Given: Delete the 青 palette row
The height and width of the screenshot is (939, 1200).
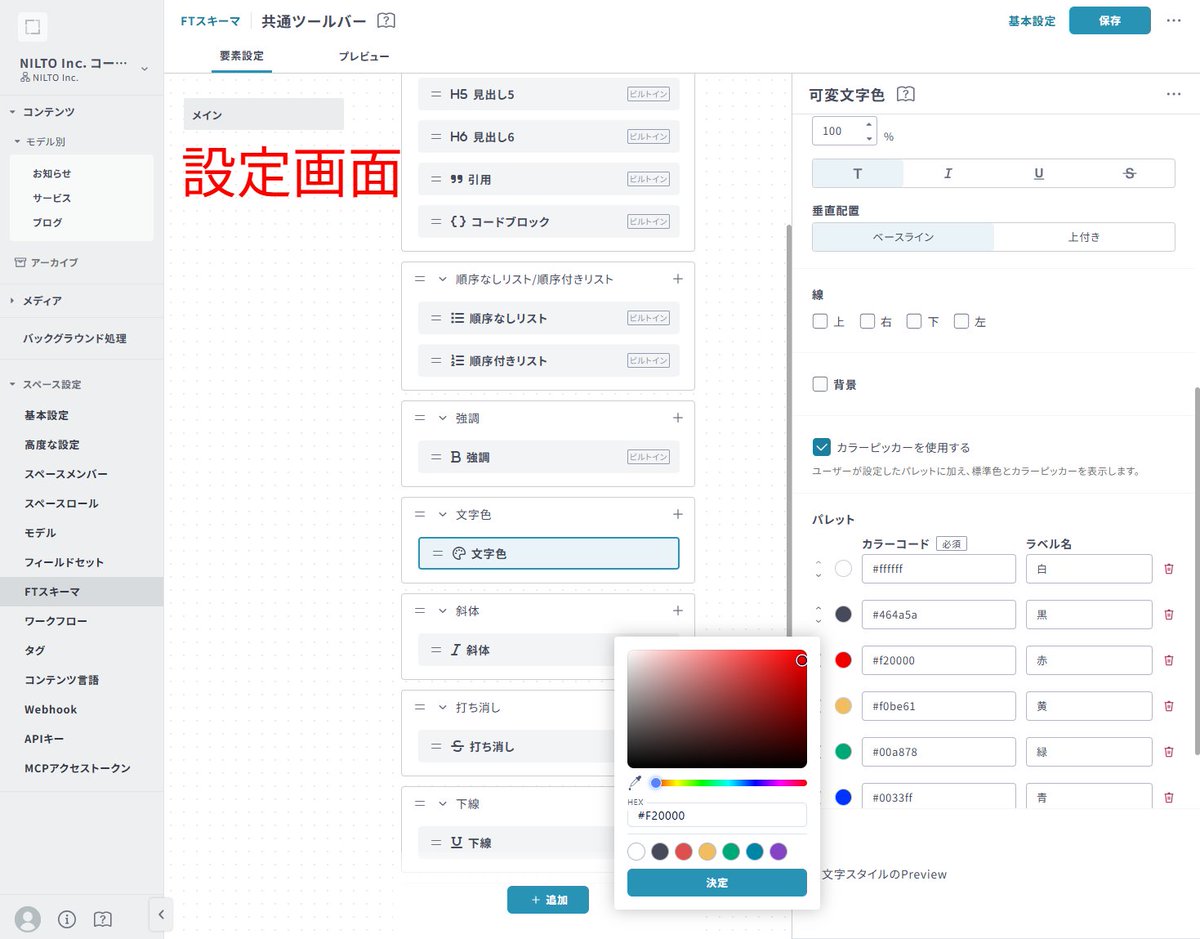Looking at the screenshot, I should (x=1168, y=798).
